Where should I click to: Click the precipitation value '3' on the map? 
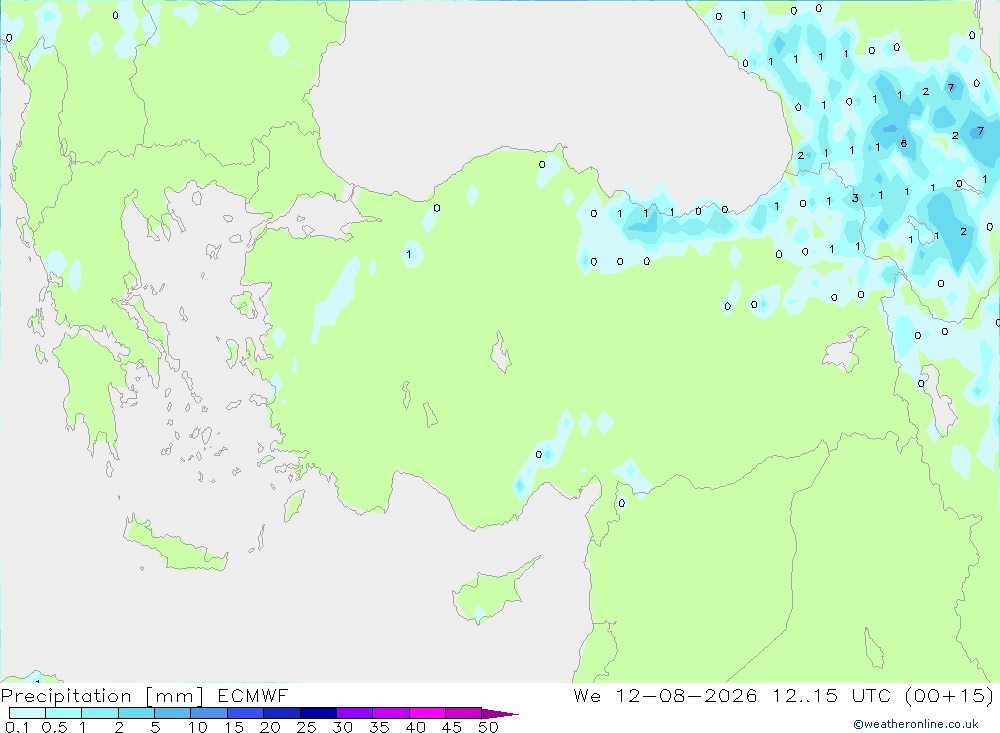point(855,198)
